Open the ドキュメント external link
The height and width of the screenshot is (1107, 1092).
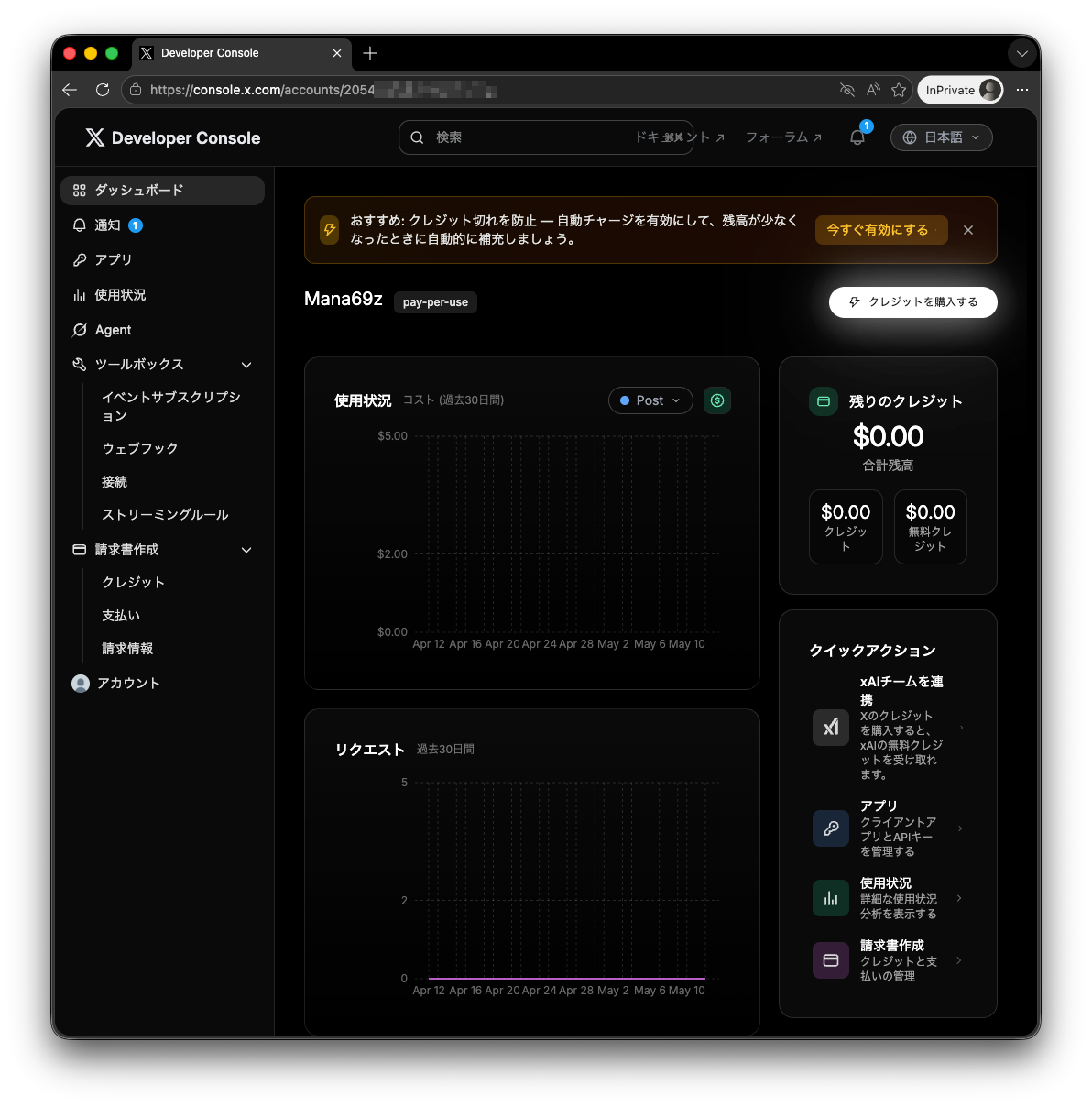pos(680,137)
